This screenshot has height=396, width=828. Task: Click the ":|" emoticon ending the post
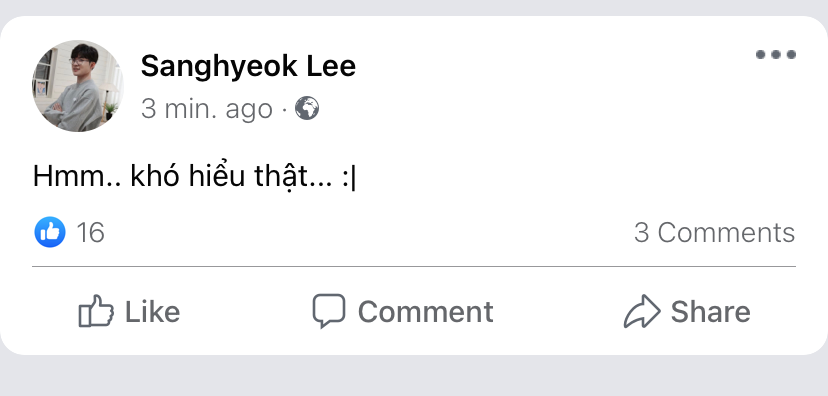click(x=349, y=177)
